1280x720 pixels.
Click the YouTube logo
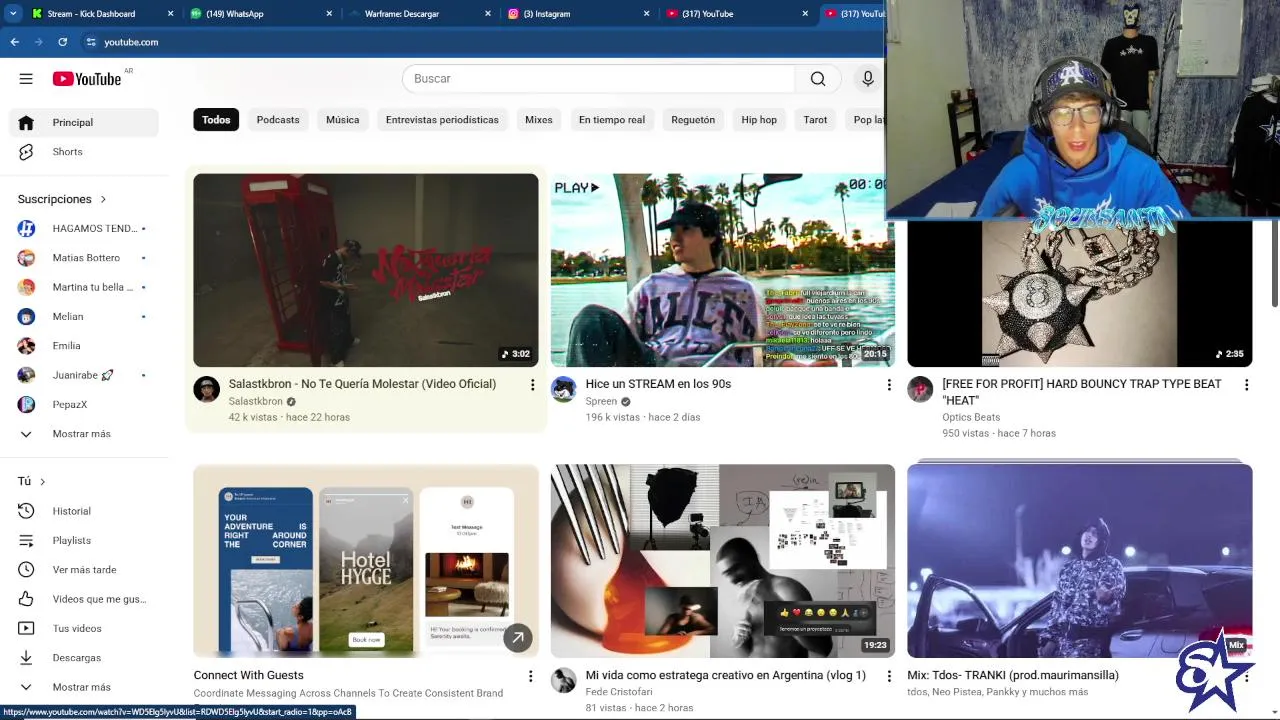pyautogui.click(x=87, y=79)
